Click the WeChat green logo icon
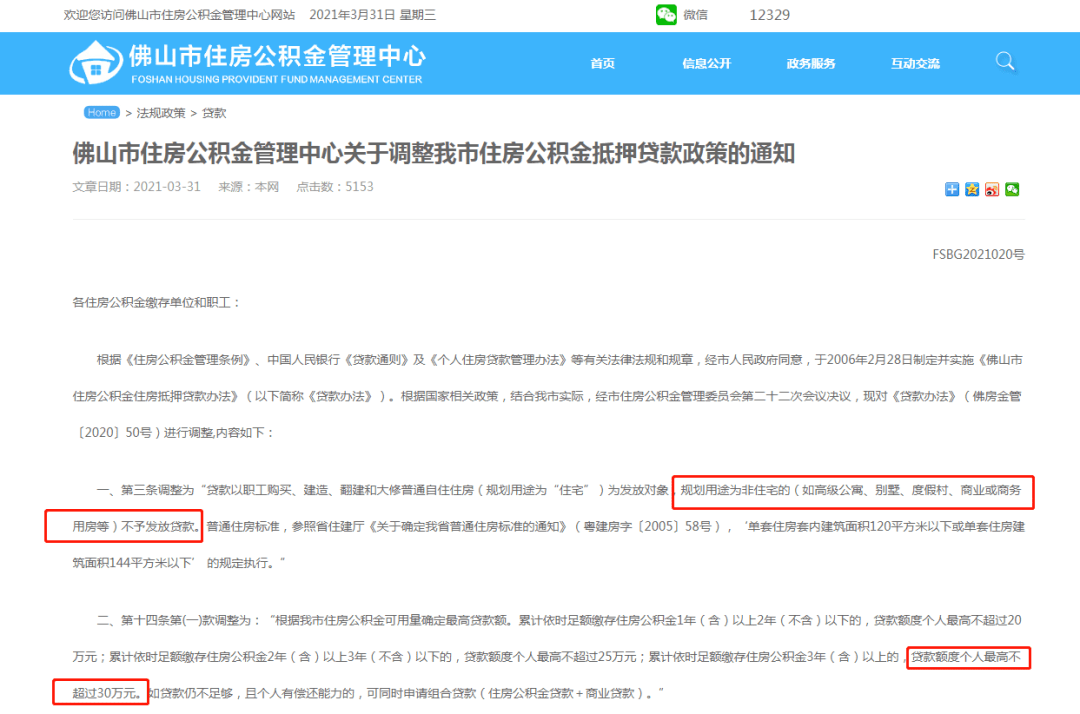The image size is (1080, 714). click(x=666, y=14)
